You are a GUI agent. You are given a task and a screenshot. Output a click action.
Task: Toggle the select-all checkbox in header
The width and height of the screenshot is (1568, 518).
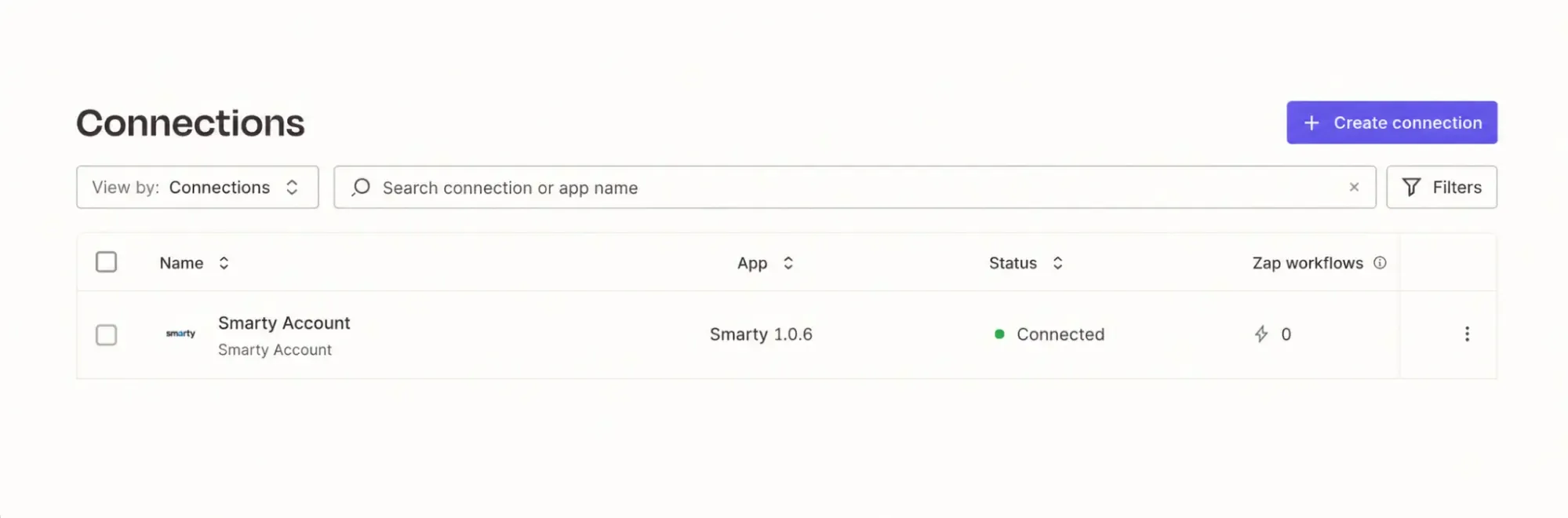point(106,262)
